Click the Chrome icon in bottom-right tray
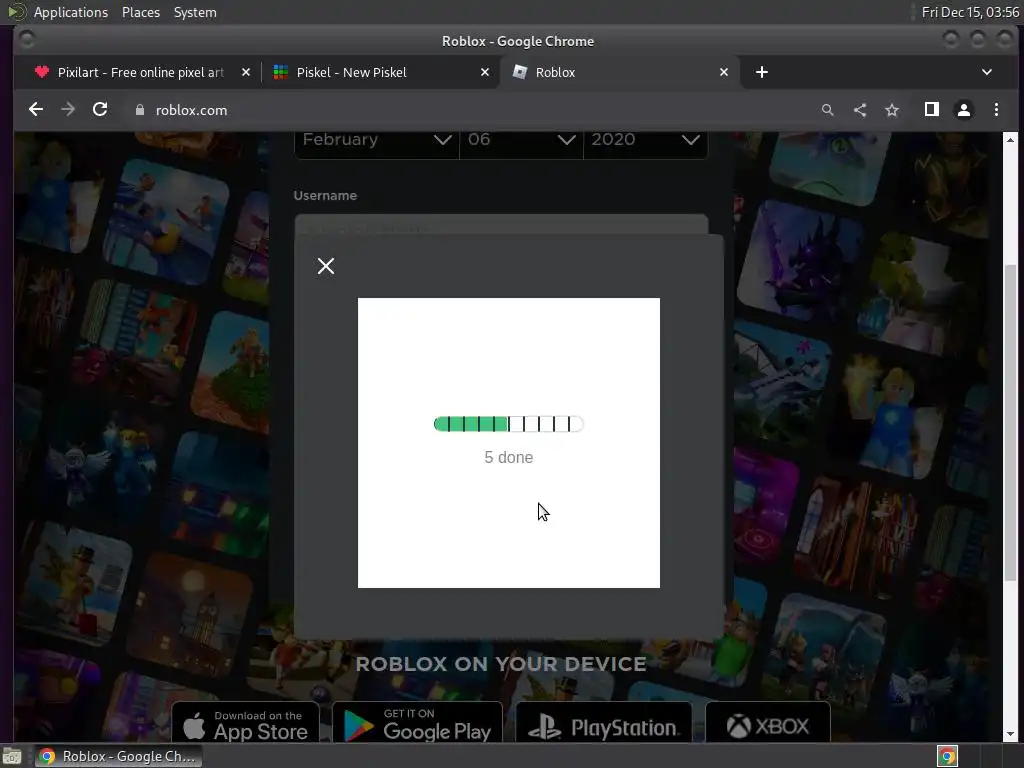 tap(947, 756)
